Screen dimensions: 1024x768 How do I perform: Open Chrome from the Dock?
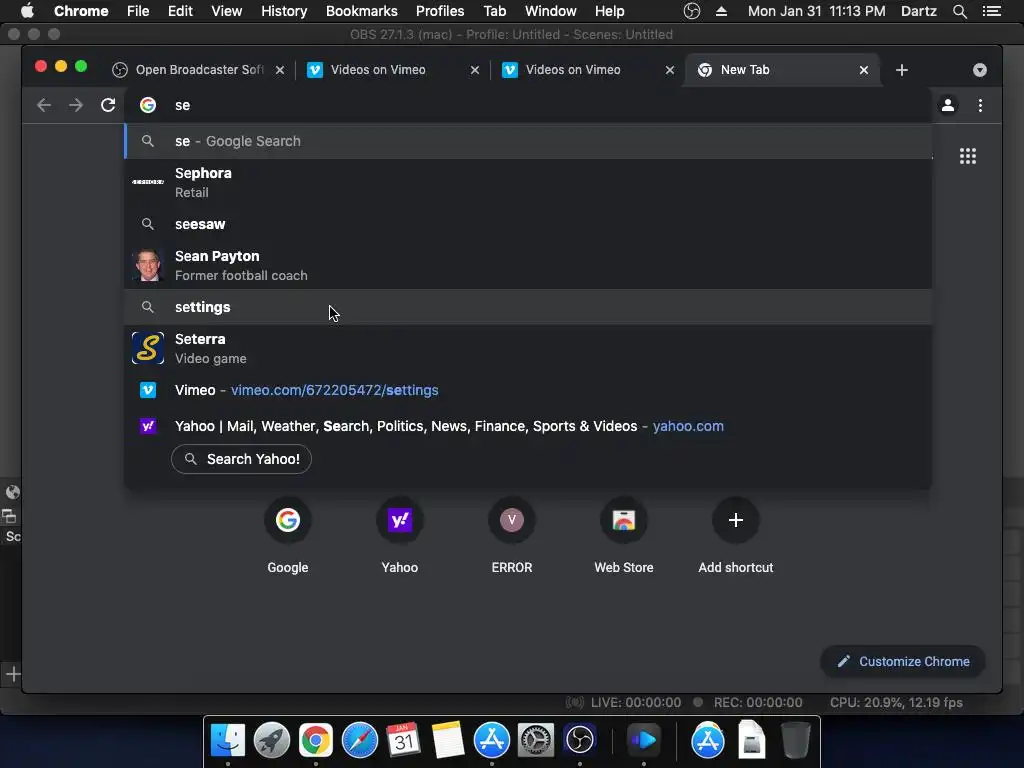[315, 740]
